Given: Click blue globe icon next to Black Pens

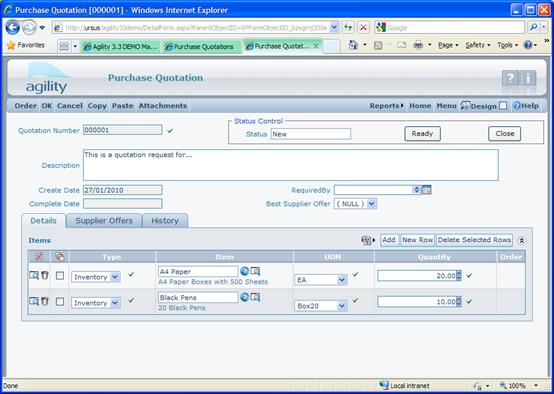Looking at the screenshot, I should click(244, 297).
